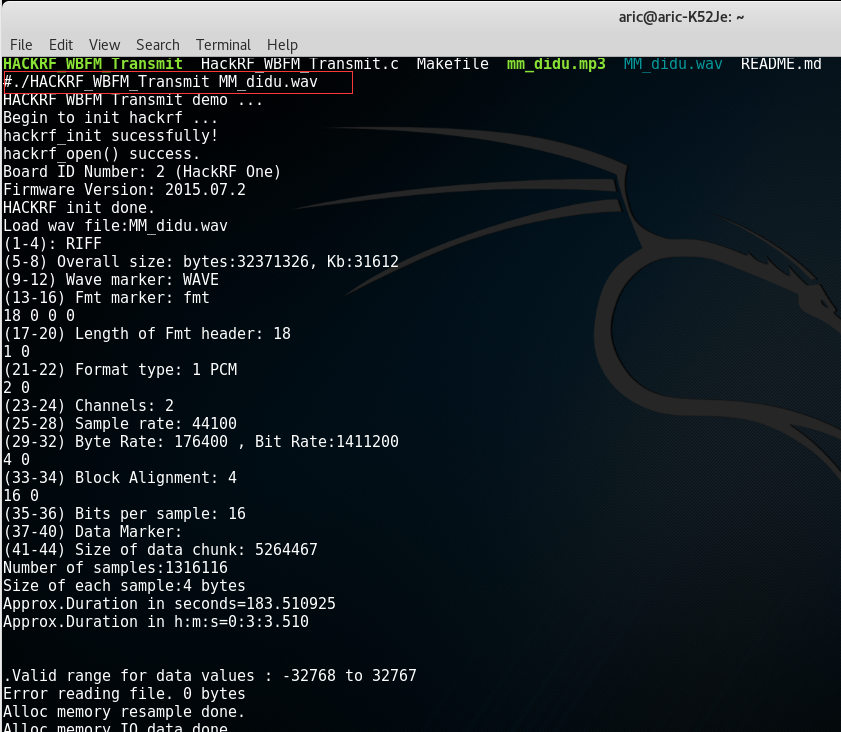Click the 'hackrf_open() success.' line

click(x=101, y=154)
